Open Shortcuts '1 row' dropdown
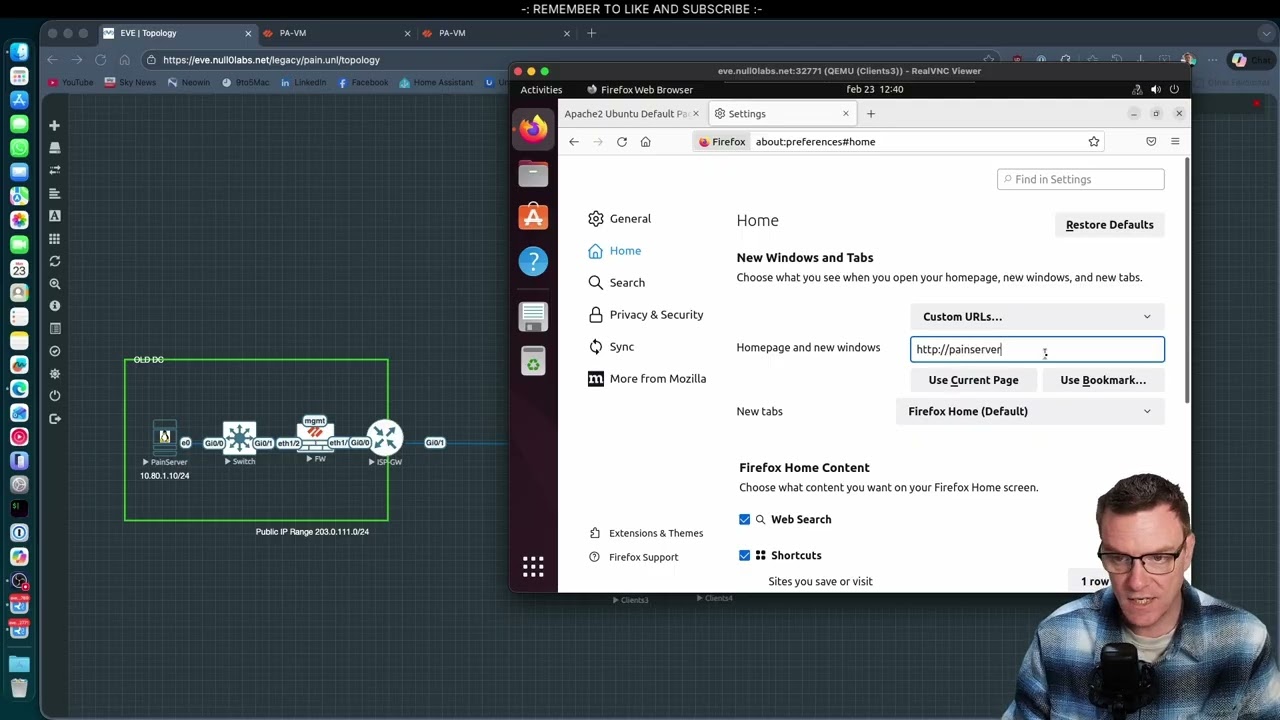The width and height of the screenshot is (1280, 720). point(1094,581)
